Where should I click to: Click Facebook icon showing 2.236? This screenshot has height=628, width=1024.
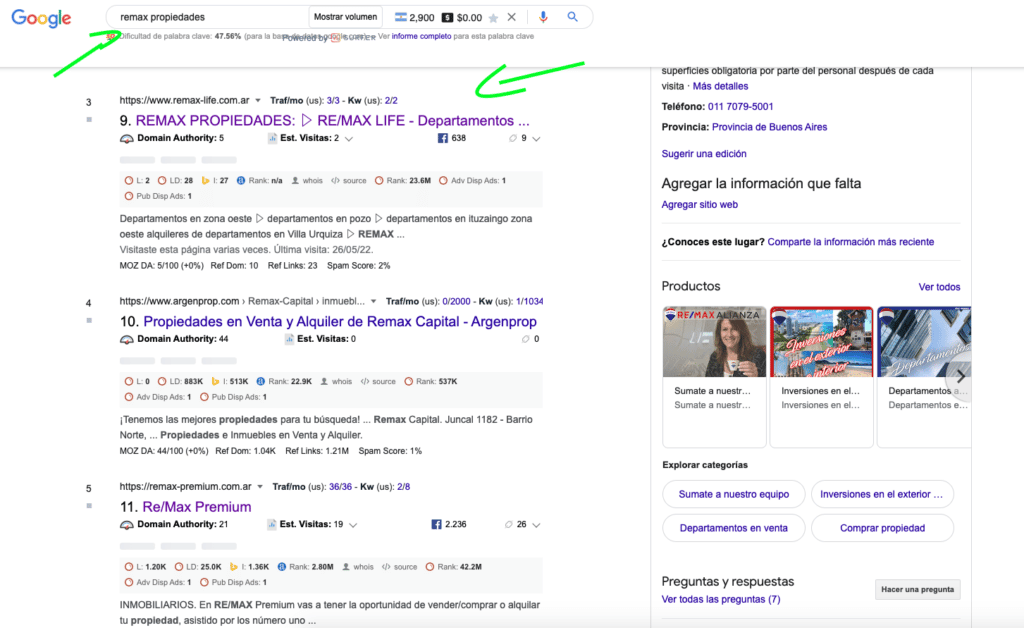pos(436,524)
